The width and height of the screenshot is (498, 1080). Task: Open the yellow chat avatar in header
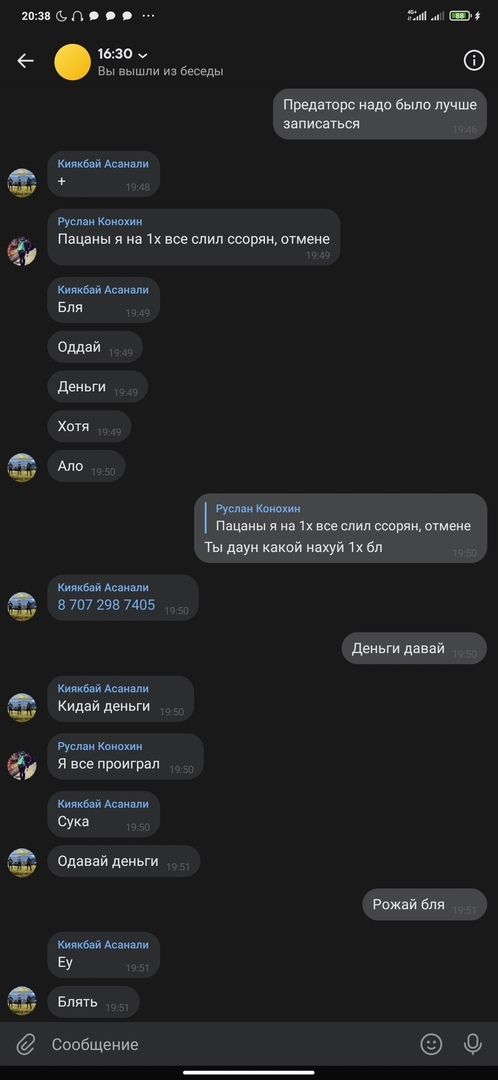click(x=72, y=62)
